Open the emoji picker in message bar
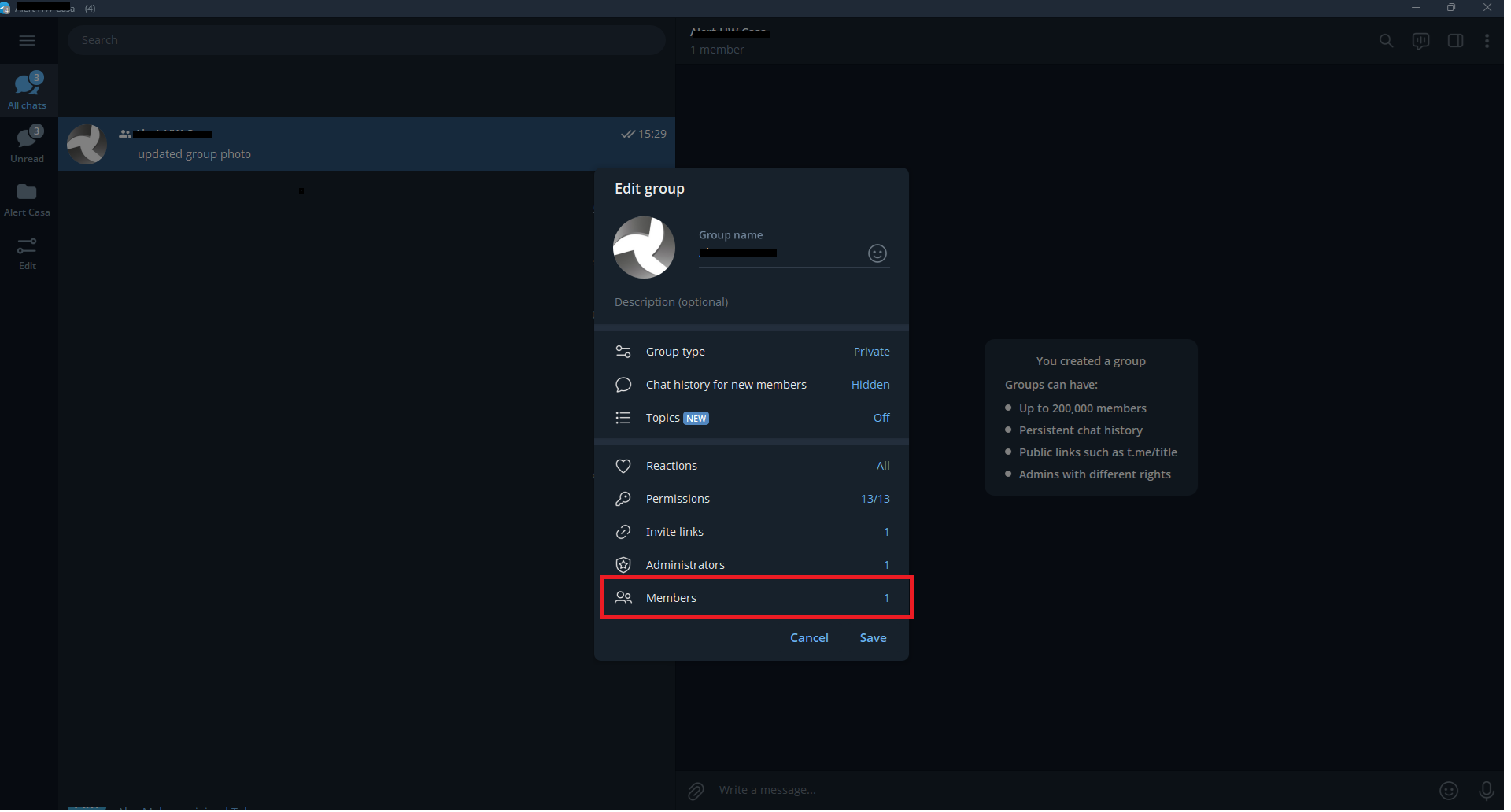This screenshot has height=812, width=1511. [x=1448, y=791]
